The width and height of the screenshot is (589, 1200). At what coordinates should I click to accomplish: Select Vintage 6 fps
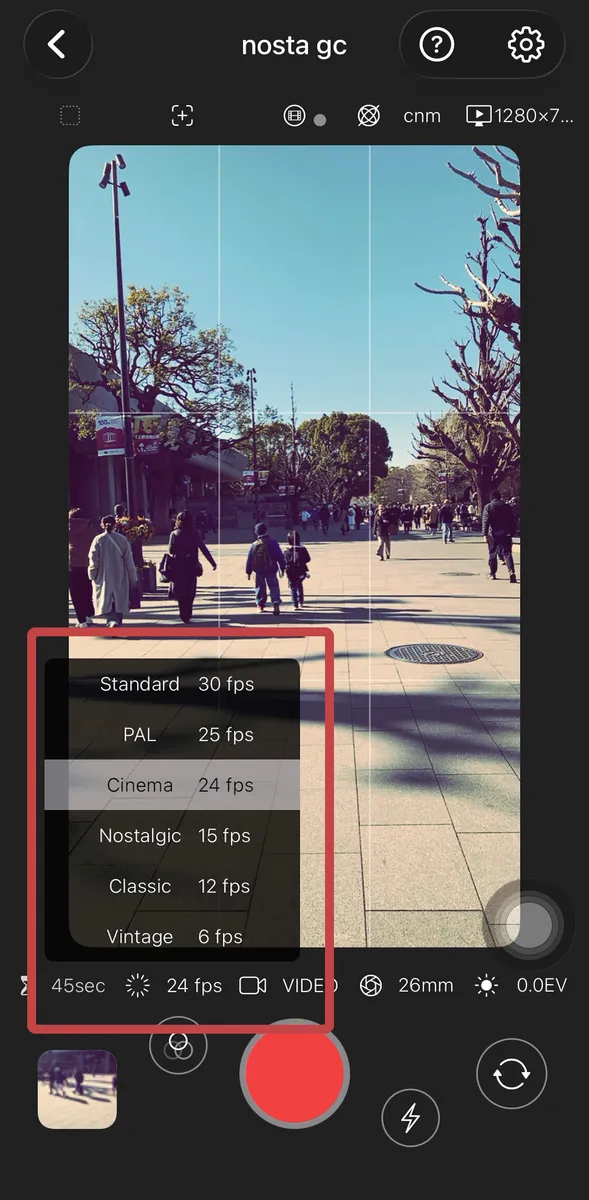pyautogui.click(x=172, y=937)
